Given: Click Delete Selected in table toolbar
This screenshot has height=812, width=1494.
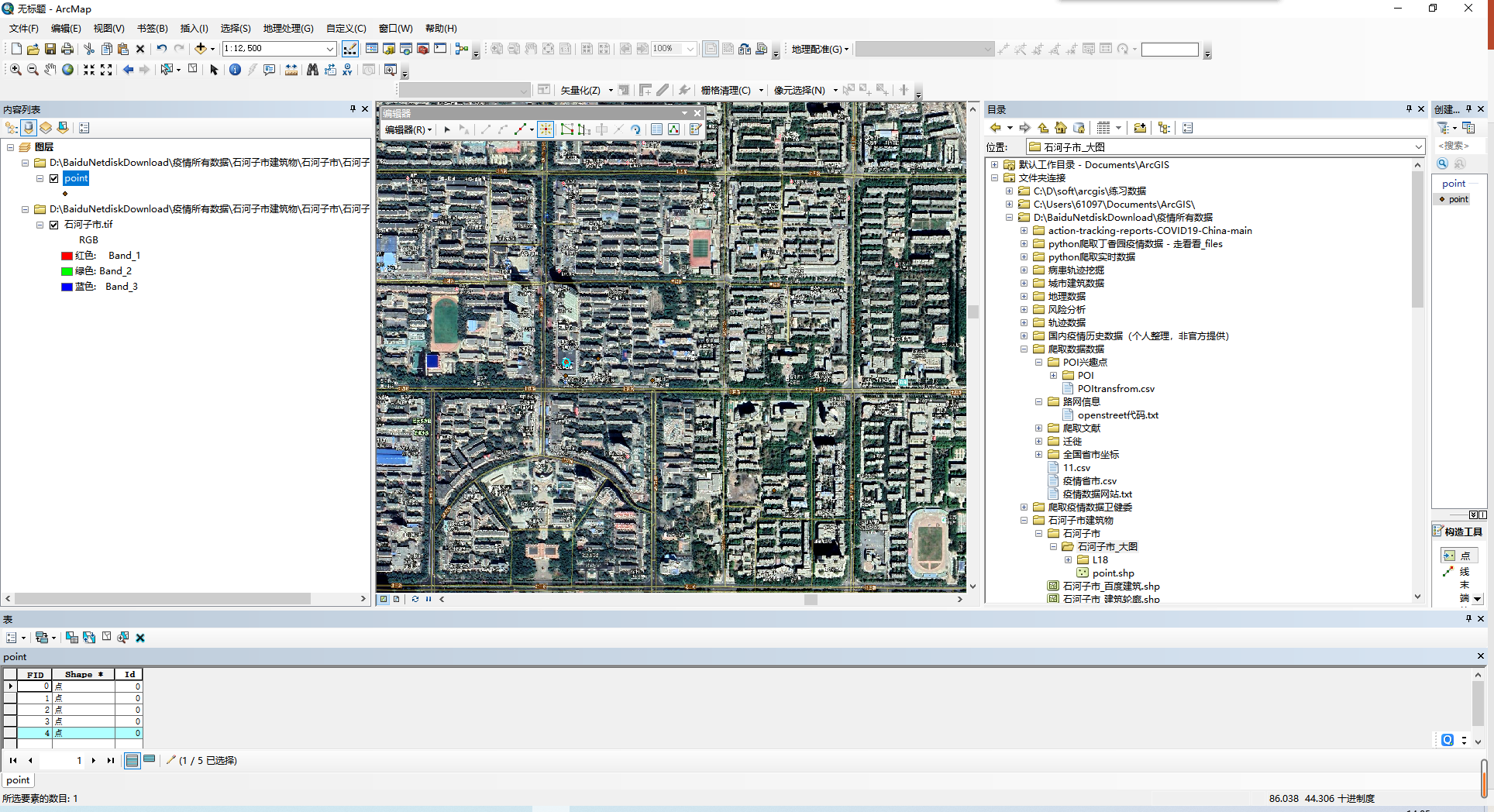Looking at the screenshot, I should tap(140, 638).
